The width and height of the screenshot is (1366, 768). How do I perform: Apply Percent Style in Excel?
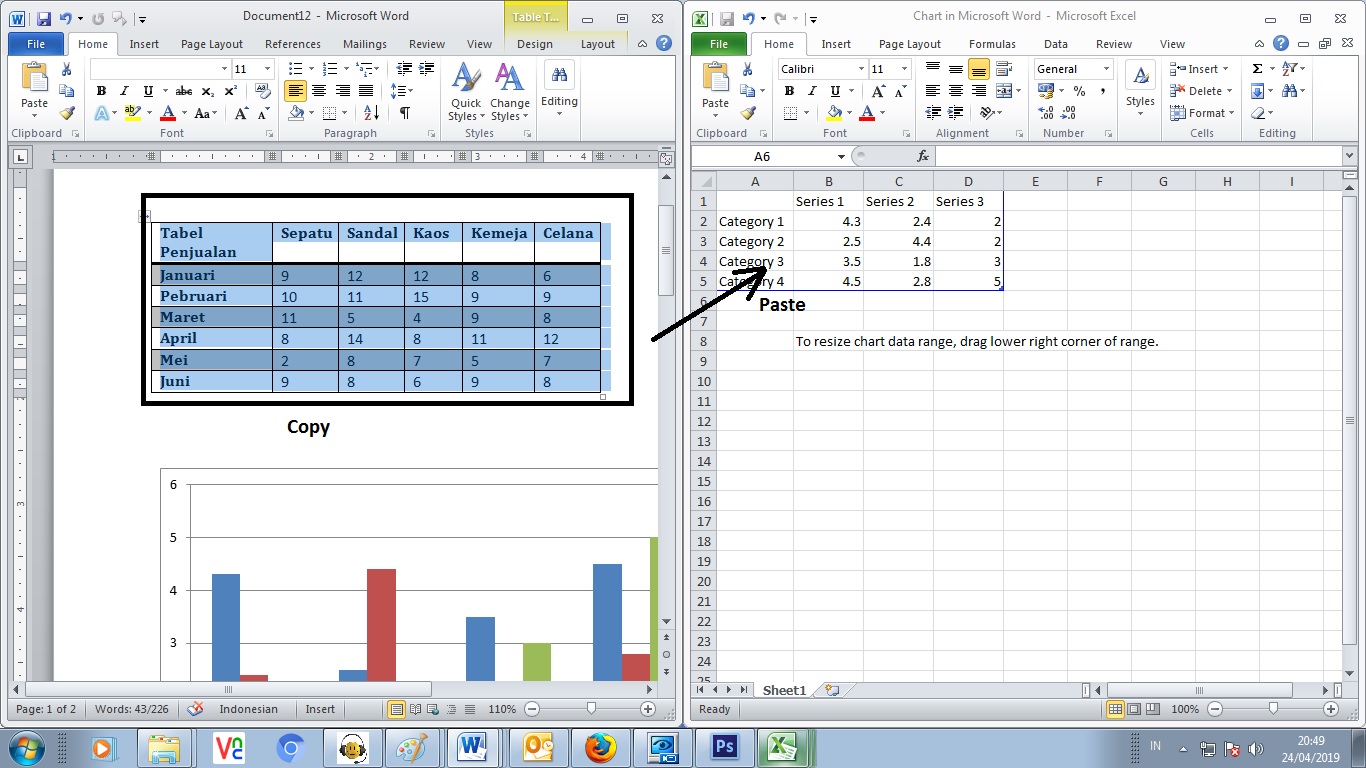coord(1079,91)
